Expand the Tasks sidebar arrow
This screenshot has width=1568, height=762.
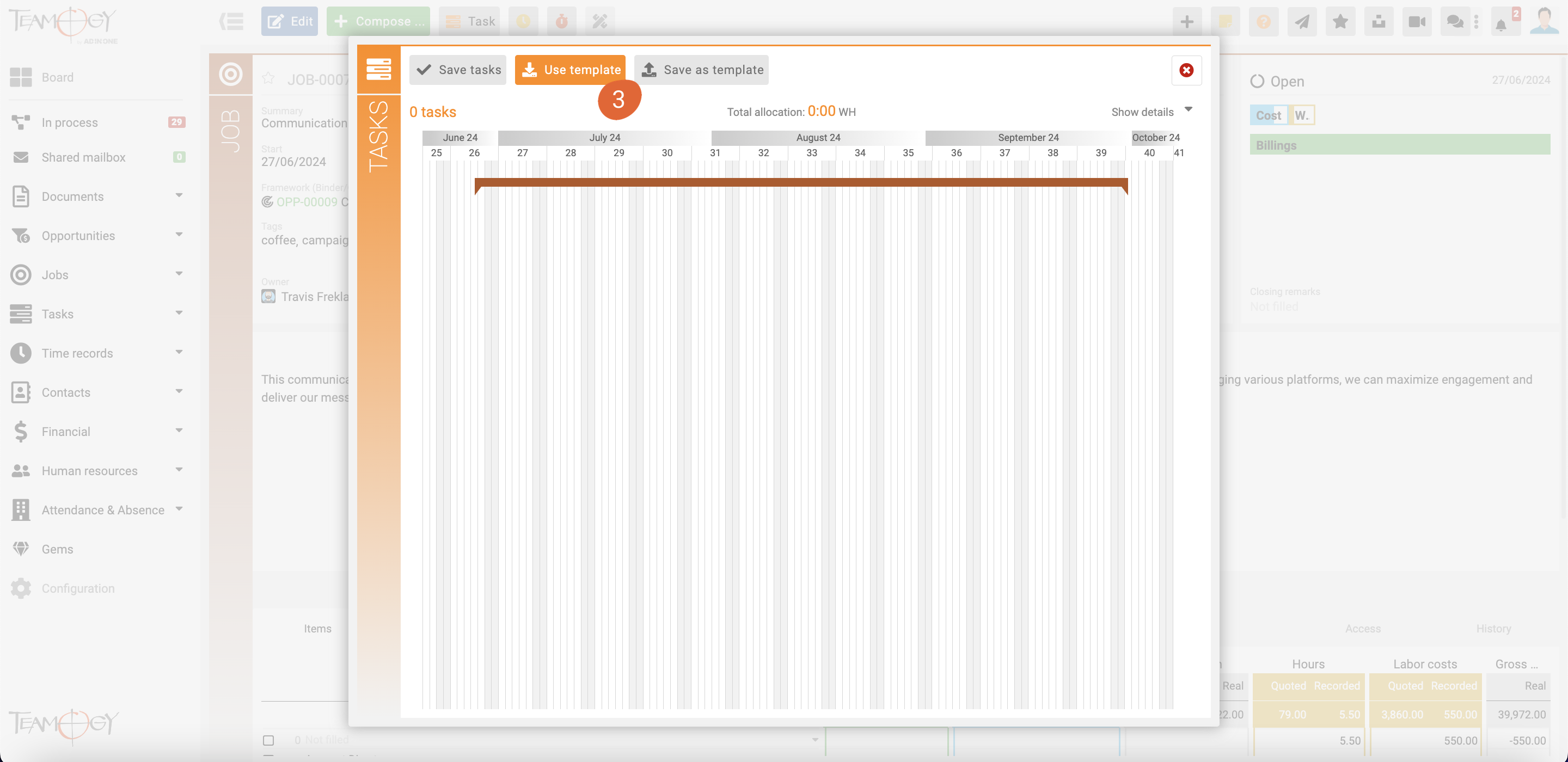(x=179, y=313)
